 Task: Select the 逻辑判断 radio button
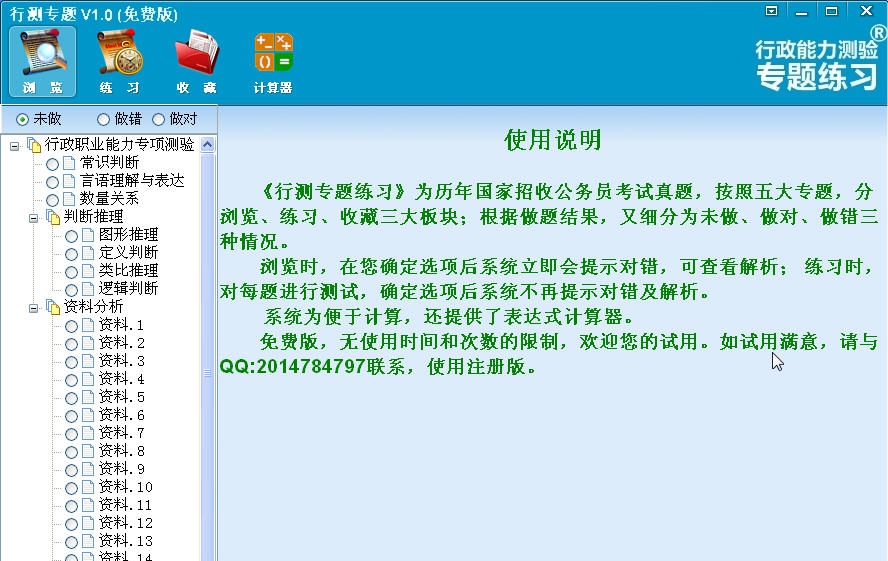pyautogui.click(x=71, y=290)
